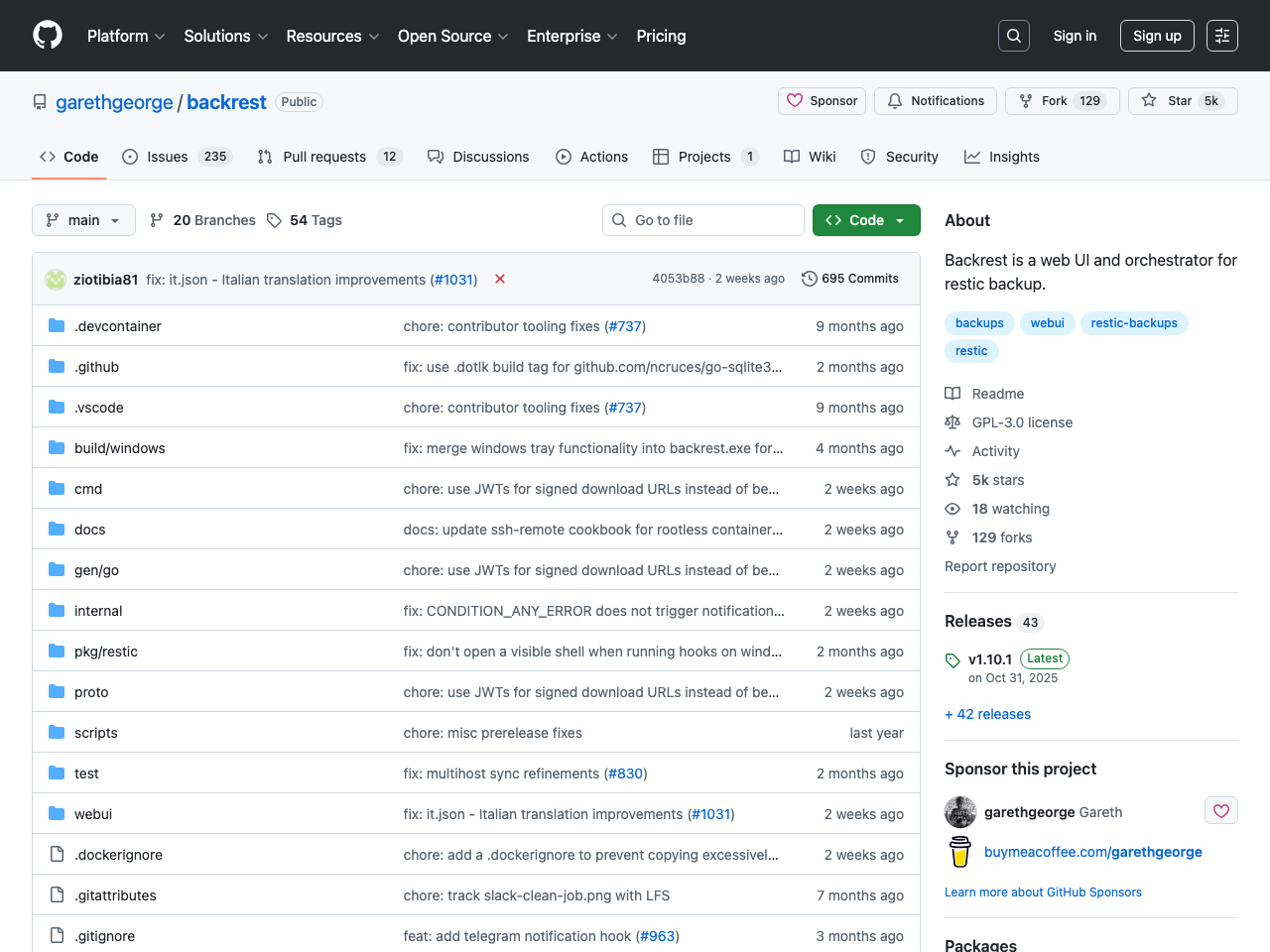Click the heart sponsor icon beside garethgeorge
1270x952 pixels.
[1220, 811]
